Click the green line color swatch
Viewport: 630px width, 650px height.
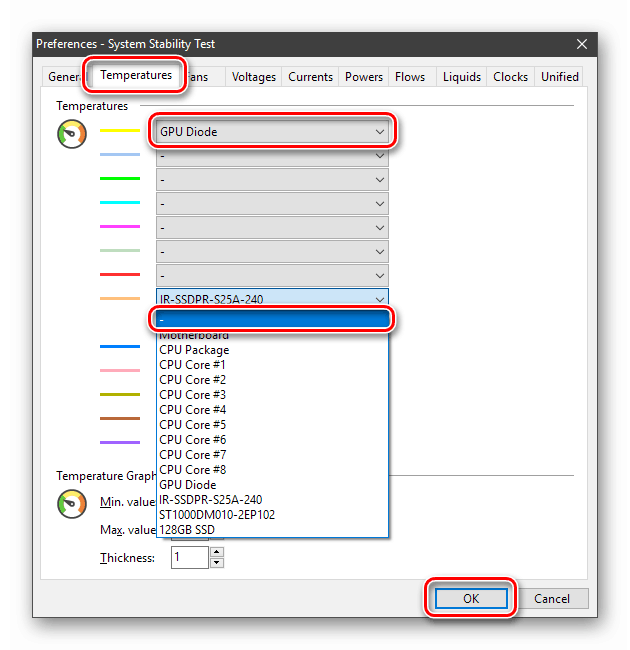pos(120,179)
